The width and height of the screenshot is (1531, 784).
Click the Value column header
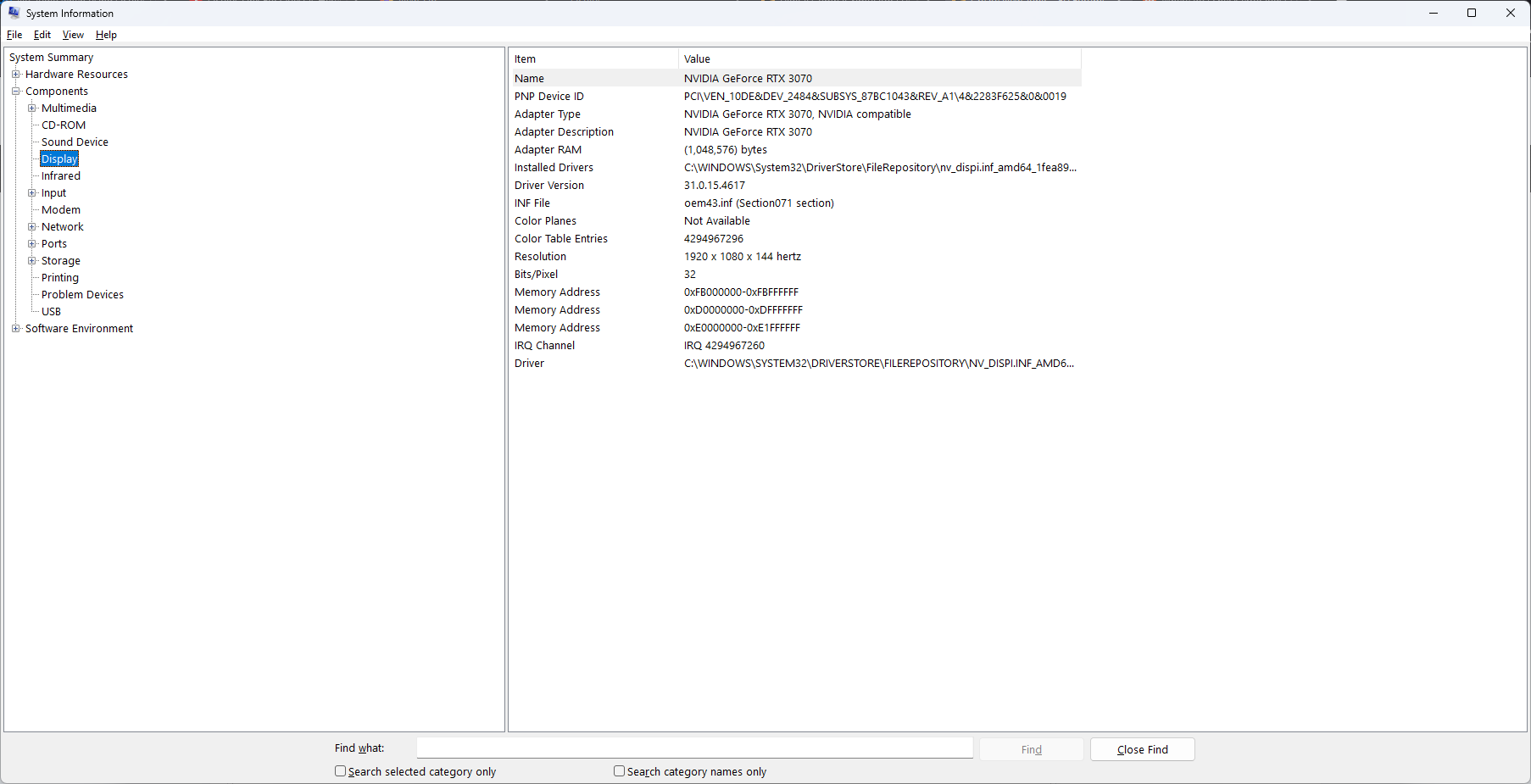(880, 59)
